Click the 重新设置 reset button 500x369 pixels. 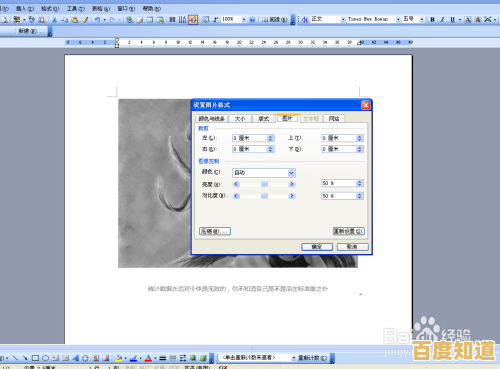click(x=349, y=231)
